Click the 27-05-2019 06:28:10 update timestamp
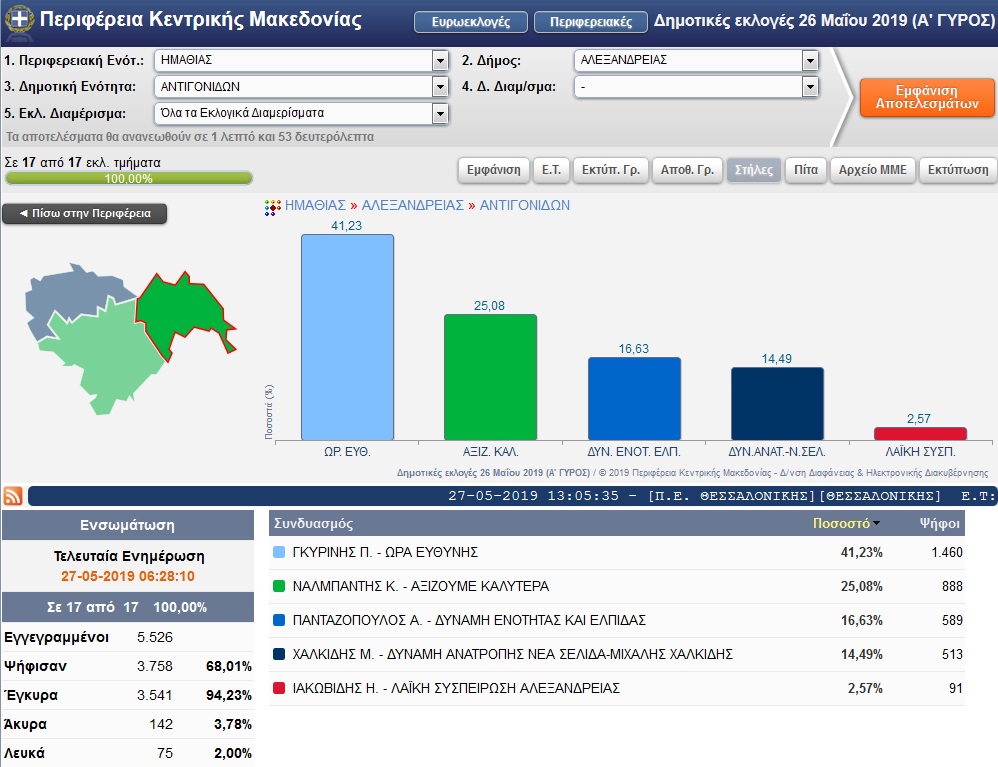The width and height of the screenshot is (998, 767). 128,576
